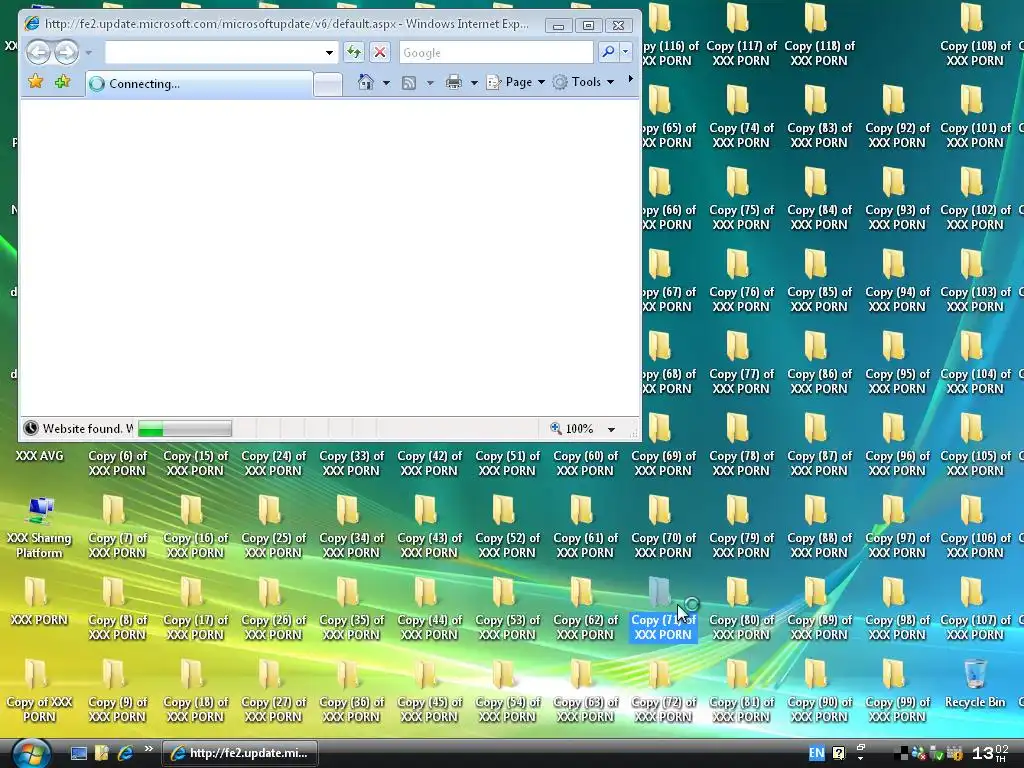This screenshot has width=1024, height=768.
Task: Click the EN language indicator in taskbar
Action: pyautogui.click(x=816, y=753)
